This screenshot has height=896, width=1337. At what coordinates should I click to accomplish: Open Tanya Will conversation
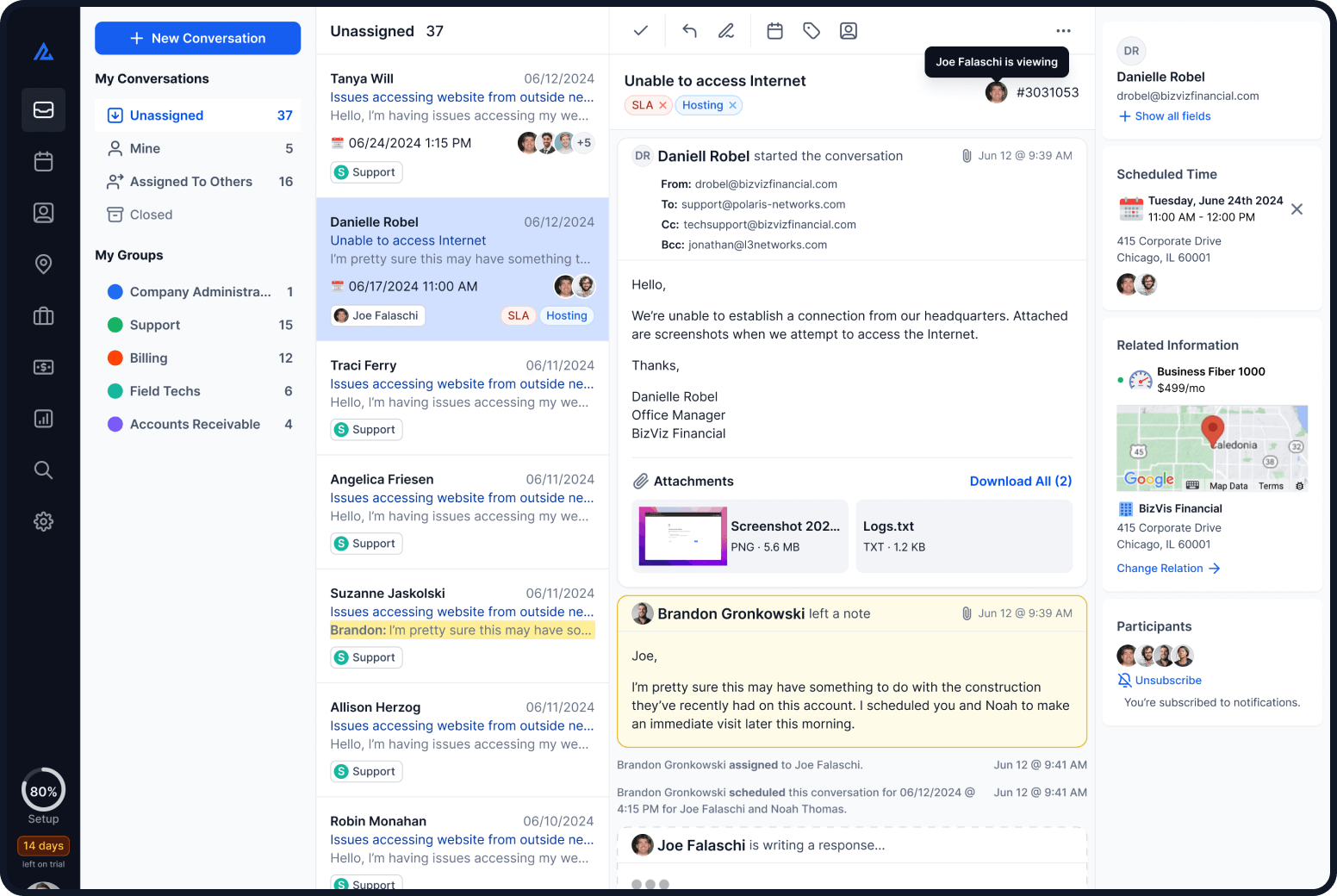click(x=463, y=127)
